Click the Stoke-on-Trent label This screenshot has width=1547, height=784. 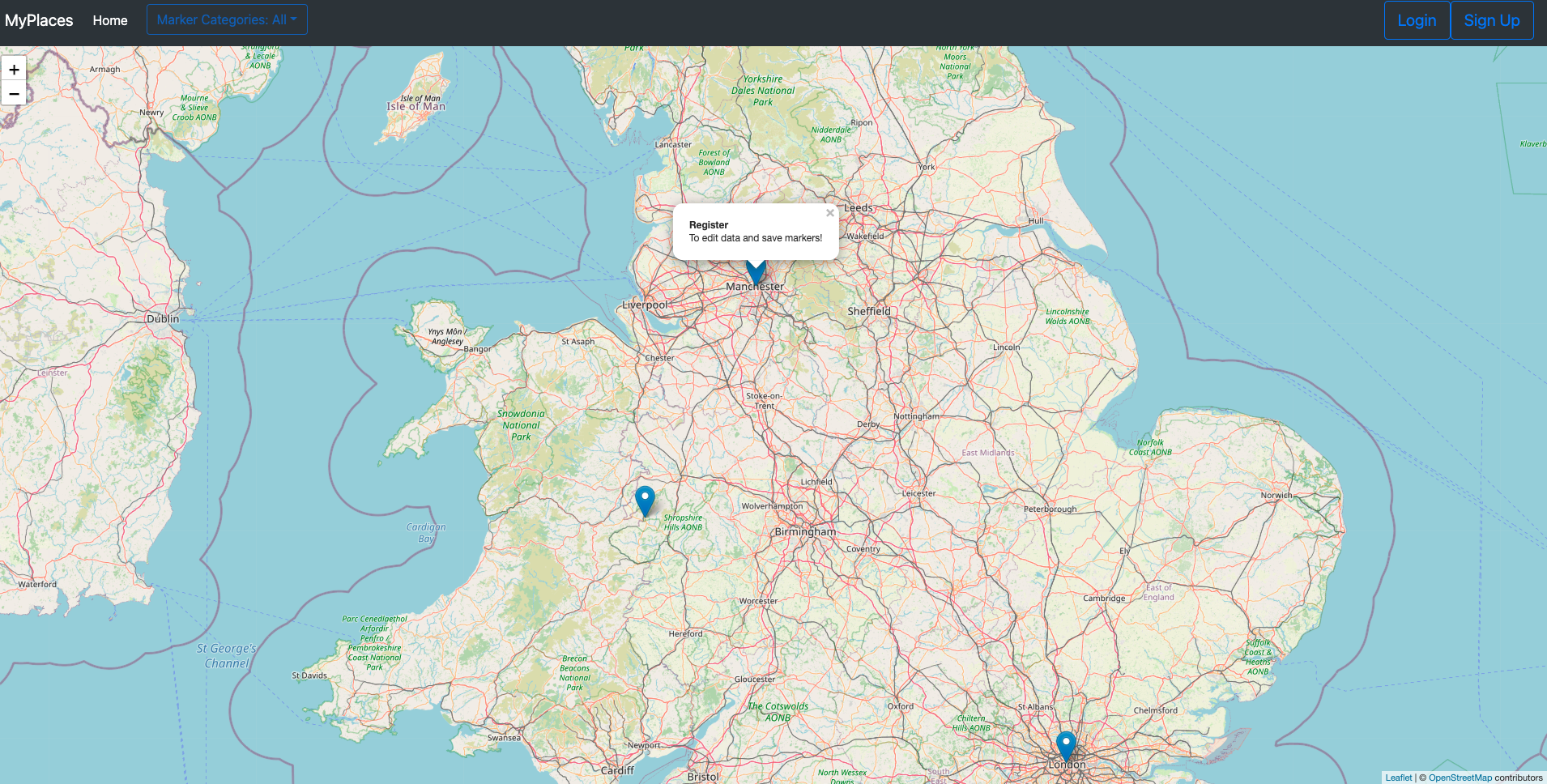coord(764,401)
